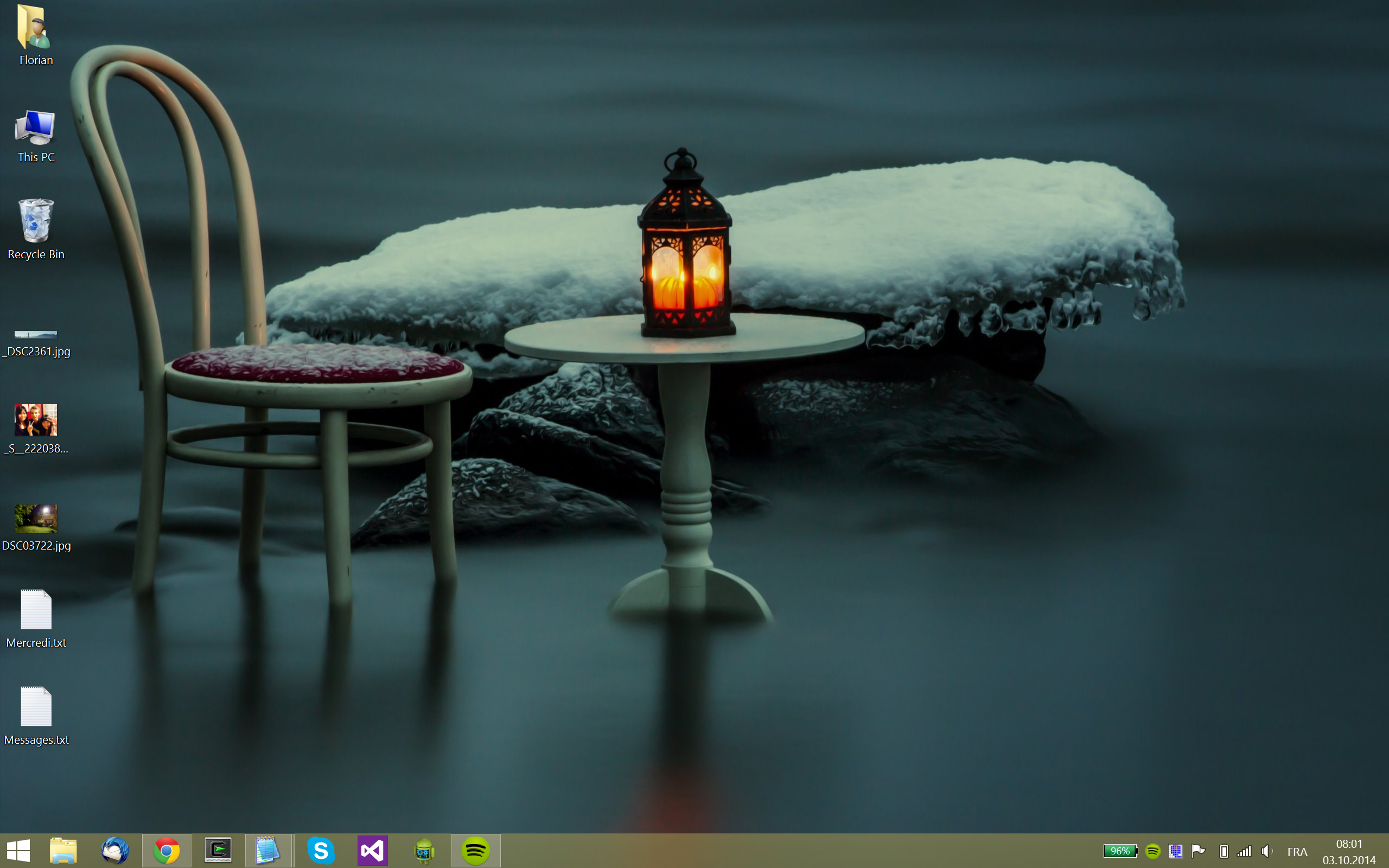
Task: Open File Explorer from the taskbar
Action: 63,850
